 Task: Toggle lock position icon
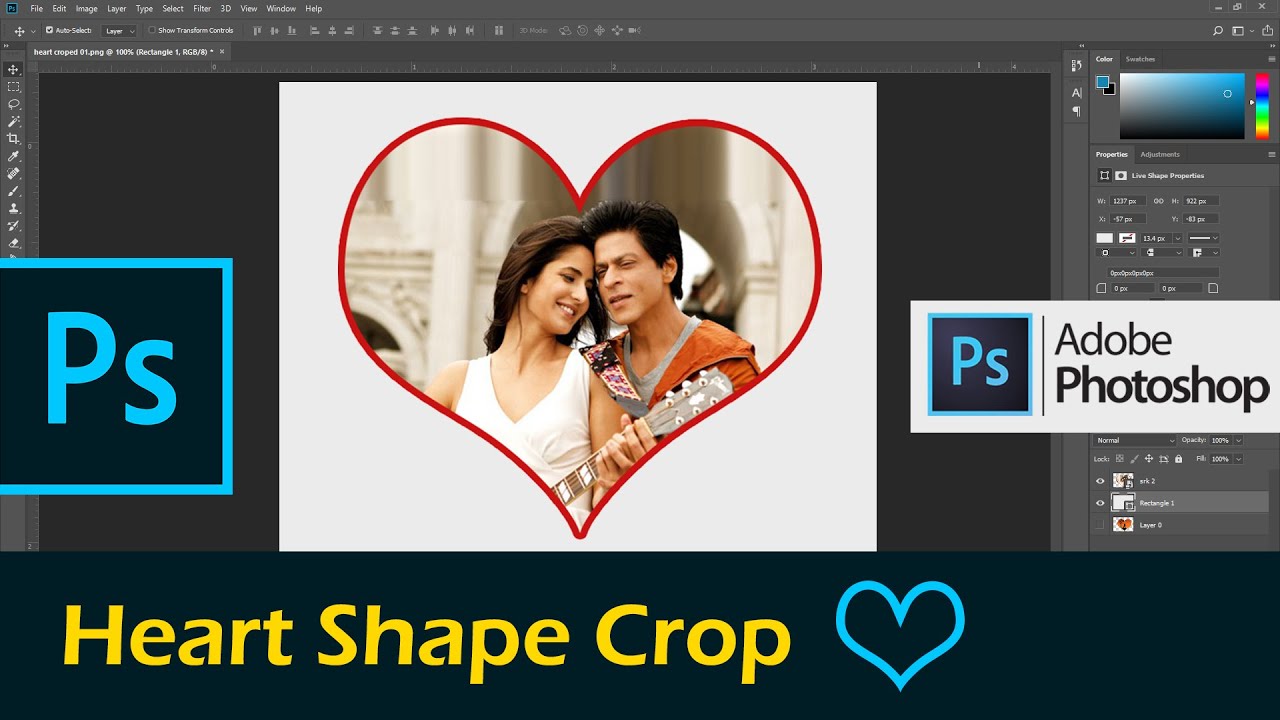coord(1148,459)
